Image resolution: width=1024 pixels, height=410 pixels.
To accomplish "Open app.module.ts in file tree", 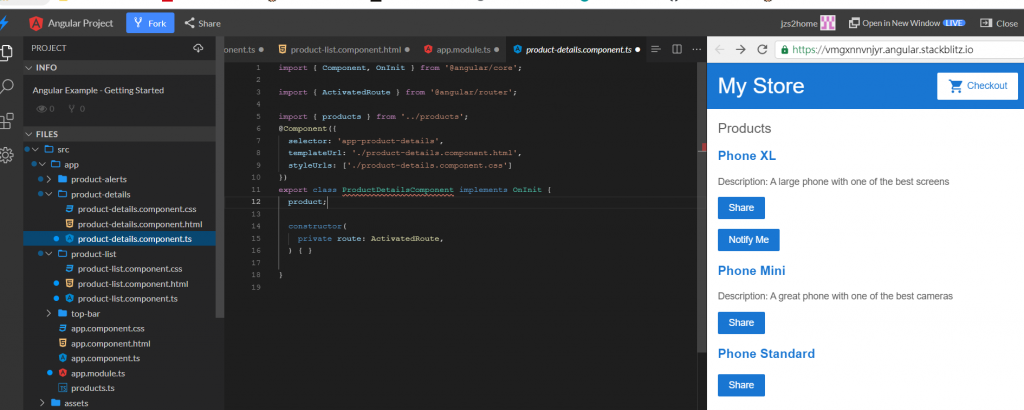I will click(x=98, y=373).
